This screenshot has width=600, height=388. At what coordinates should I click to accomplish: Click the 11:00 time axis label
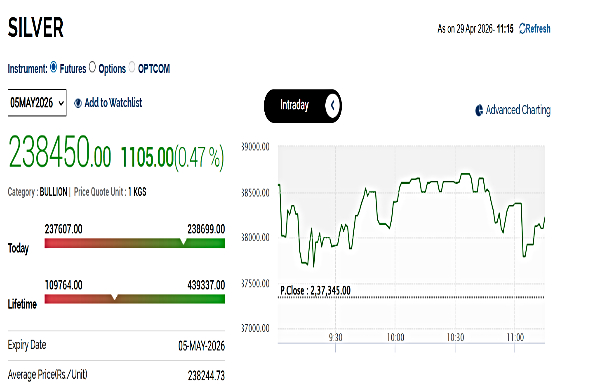coord(515,337)
